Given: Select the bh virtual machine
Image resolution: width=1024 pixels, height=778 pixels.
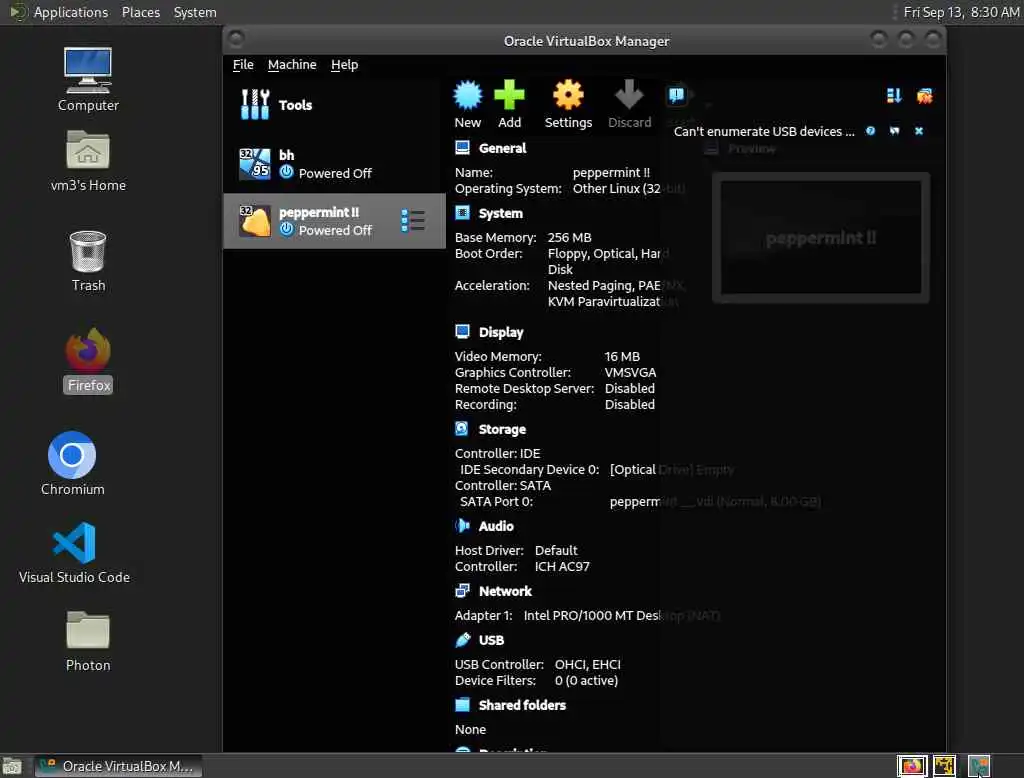Looking at the screenshot, I should coord(334,163).
